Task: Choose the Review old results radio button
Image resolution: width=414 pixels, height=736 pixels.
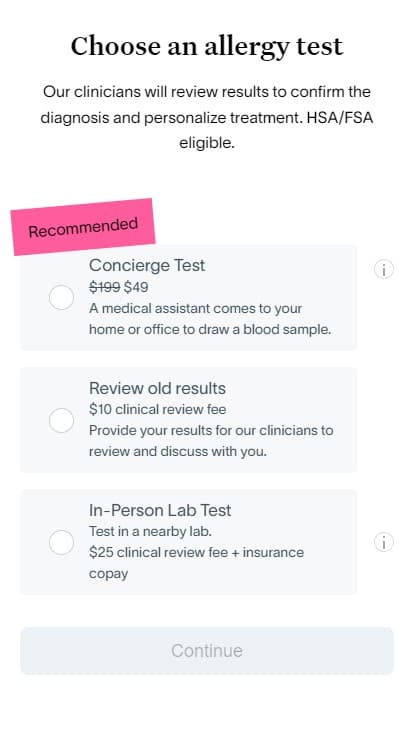Action: click(61, 420)
